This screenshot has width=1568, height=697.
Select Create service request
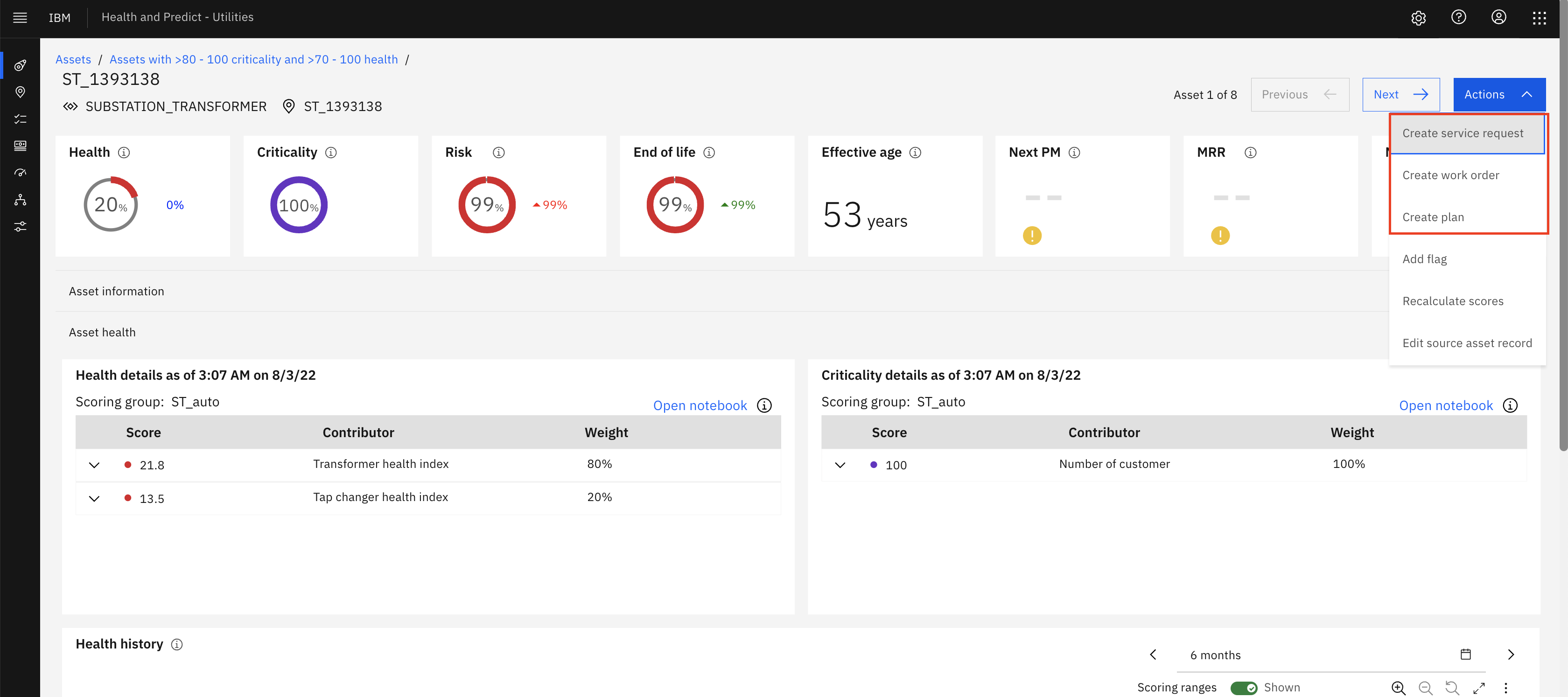point(1468,133)
